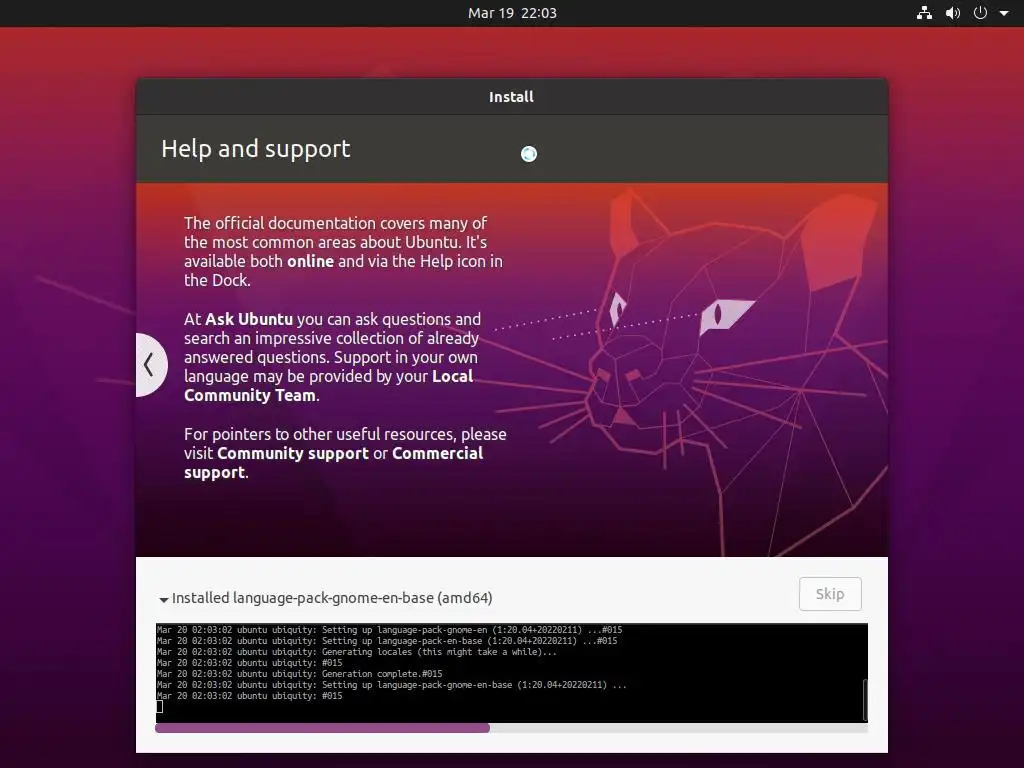
Task: Click the installation progress bar
Action: (511, 728)
